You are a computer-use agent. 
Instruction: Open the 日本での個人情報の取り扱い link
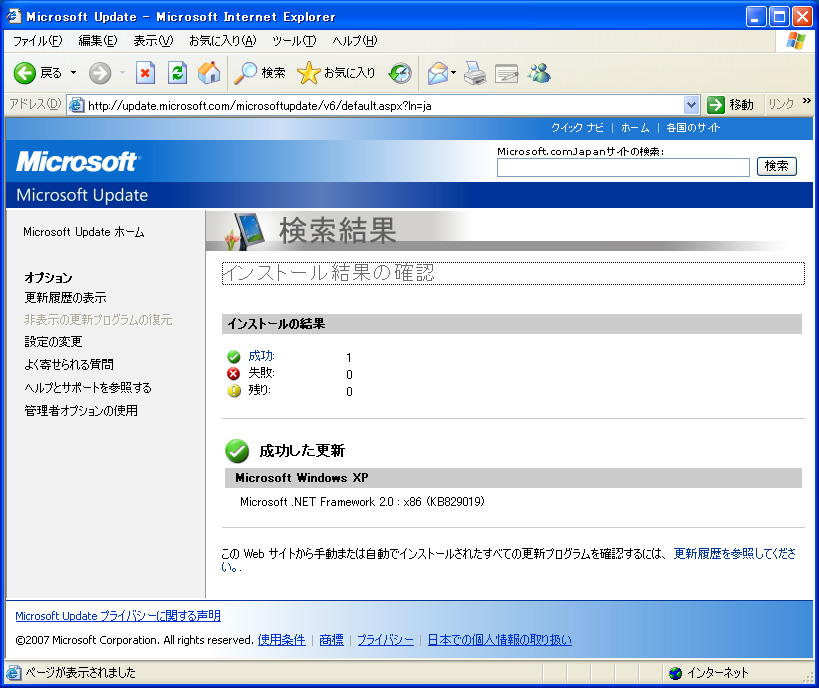[x=499, y=640]
